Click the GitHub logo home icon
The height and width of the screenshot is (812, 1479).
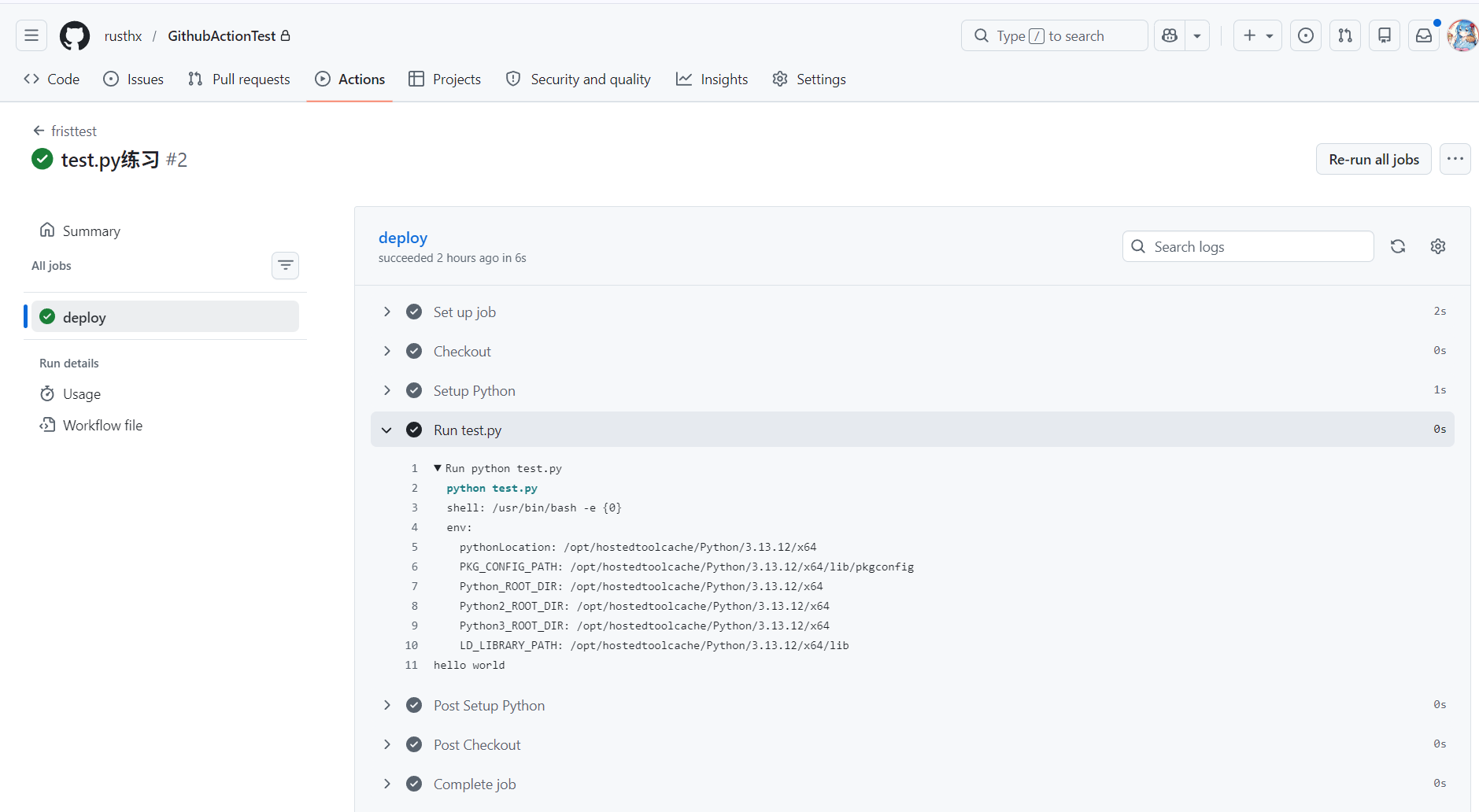75,36
